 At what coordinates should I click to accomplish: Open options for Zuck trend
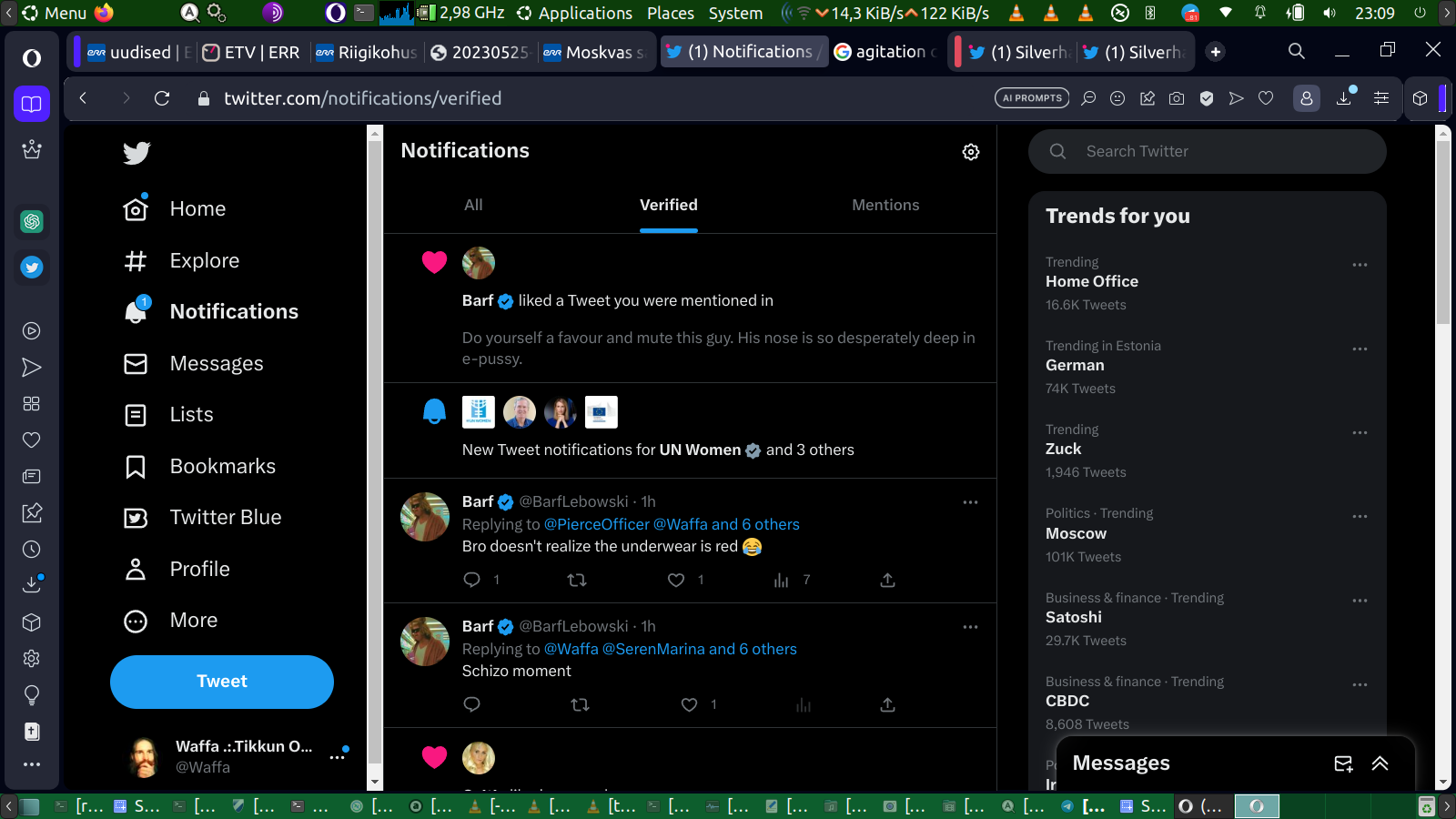point(1360,432)
